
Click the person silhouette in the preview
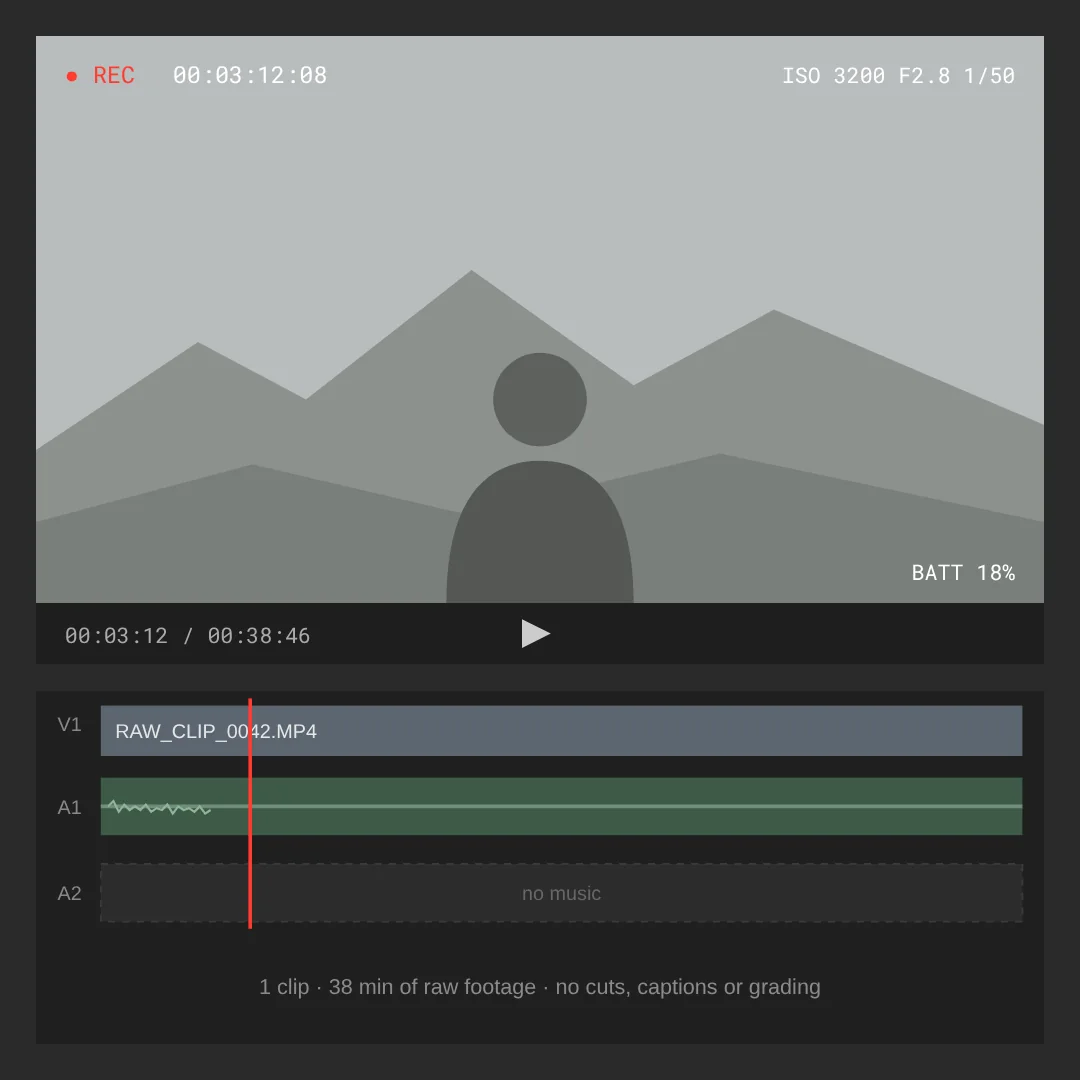(540, 478)
